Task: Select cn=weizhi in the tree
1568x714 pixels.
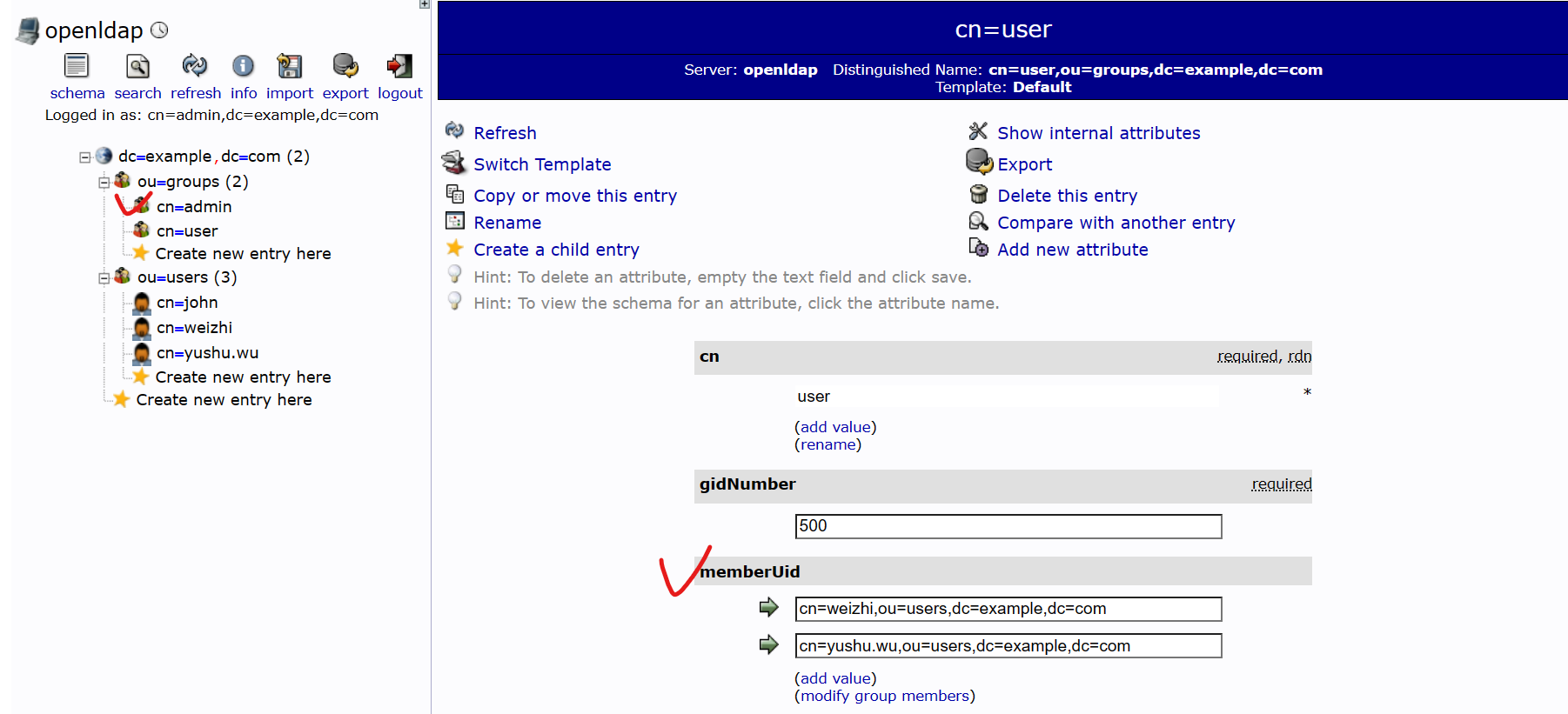Action: [x=194, y=328]
